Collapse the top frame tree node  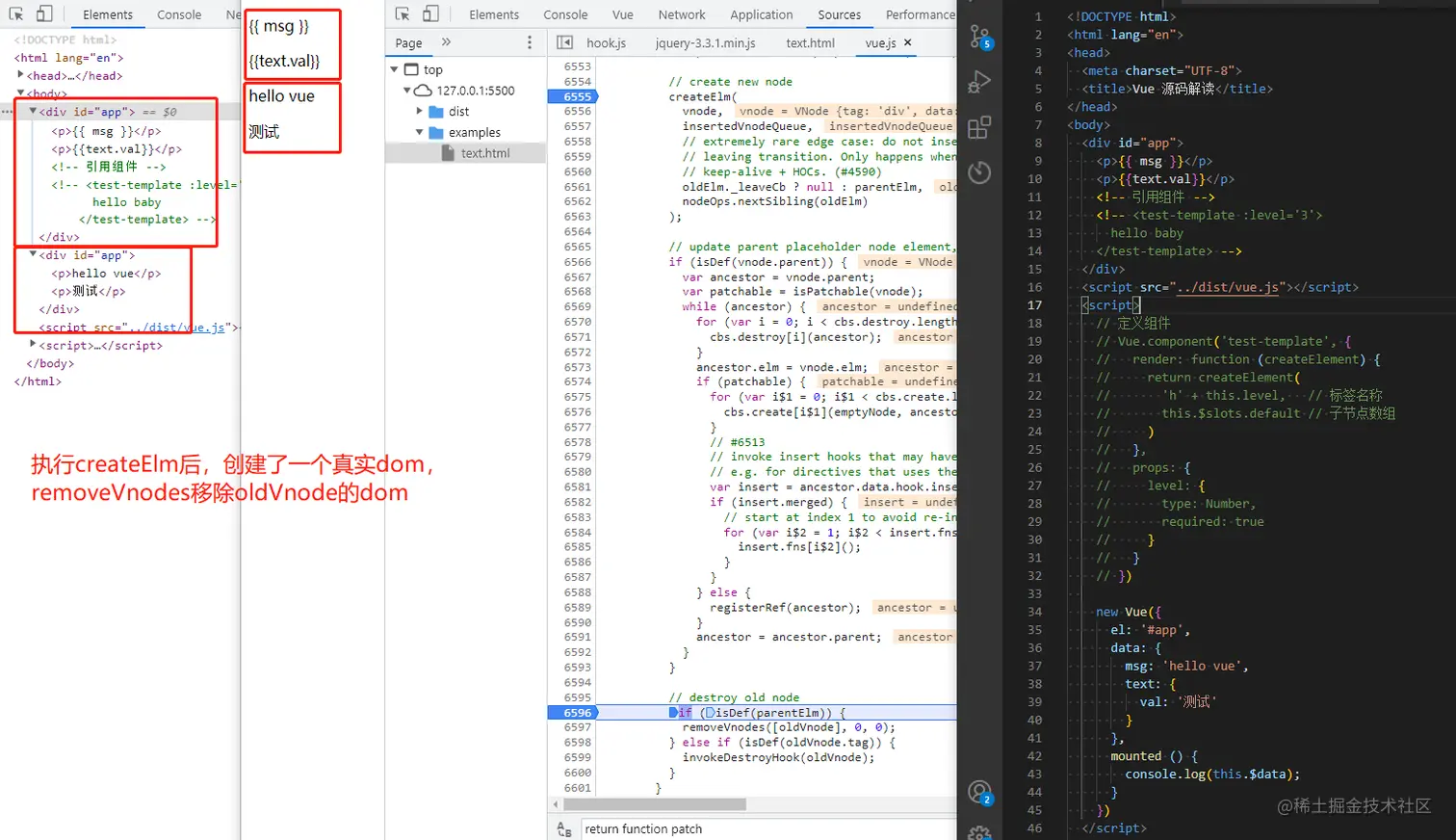pos(394,69)
